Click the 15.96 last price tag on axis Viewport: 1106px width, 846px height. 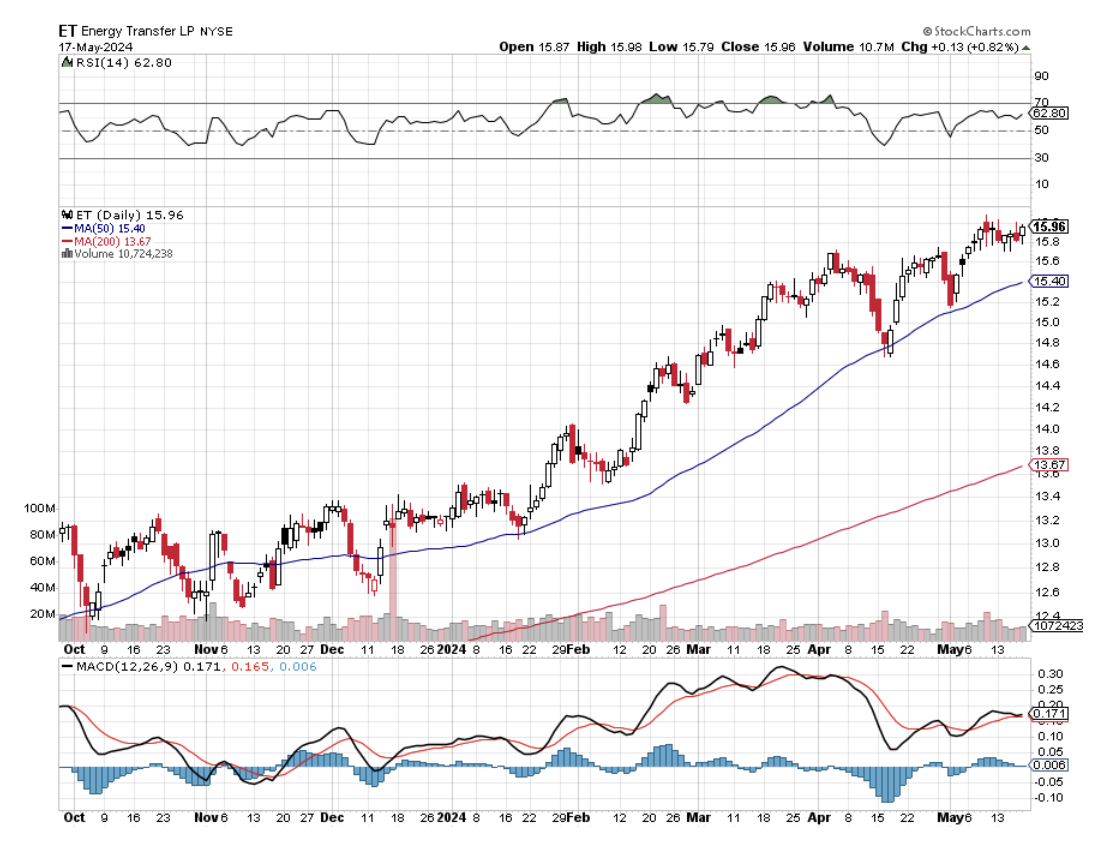tap(1051, 227)
